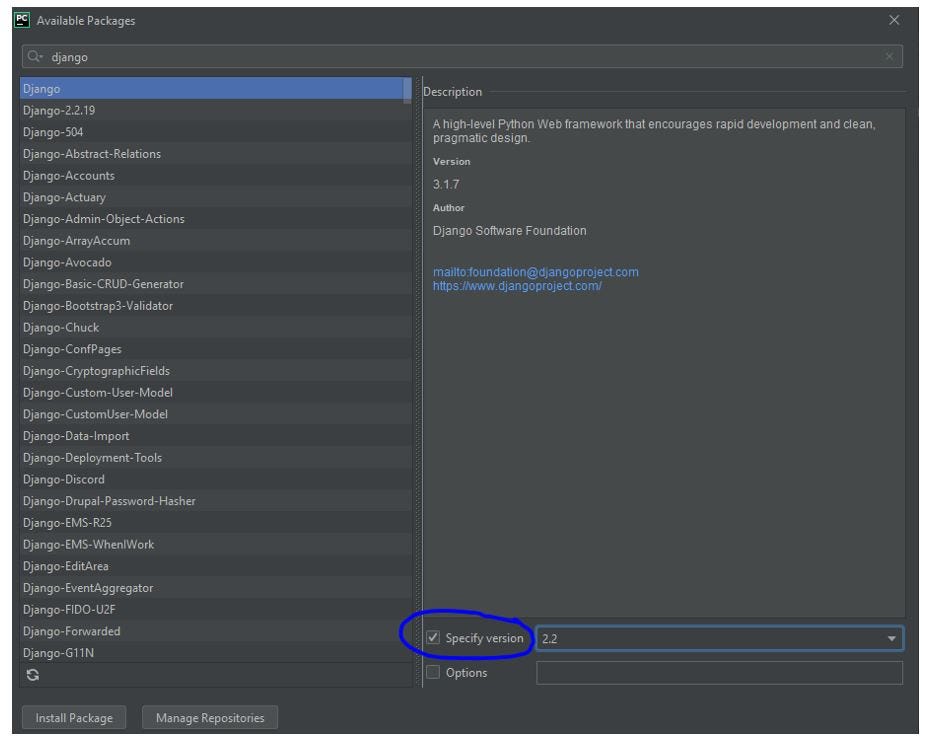
Task: Click the magnifier icon in search field
Action: tap(34, 57)
